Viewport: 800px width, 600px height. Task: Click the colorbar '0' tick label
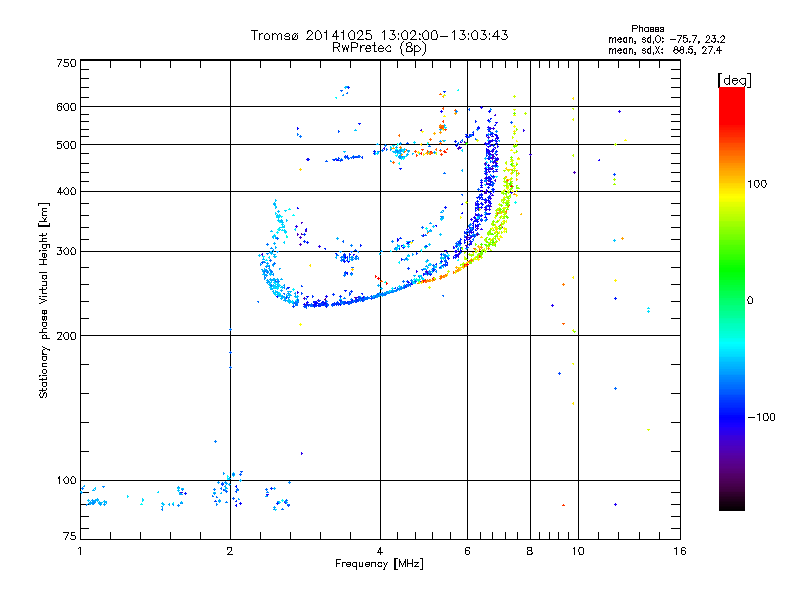[750, 301]
